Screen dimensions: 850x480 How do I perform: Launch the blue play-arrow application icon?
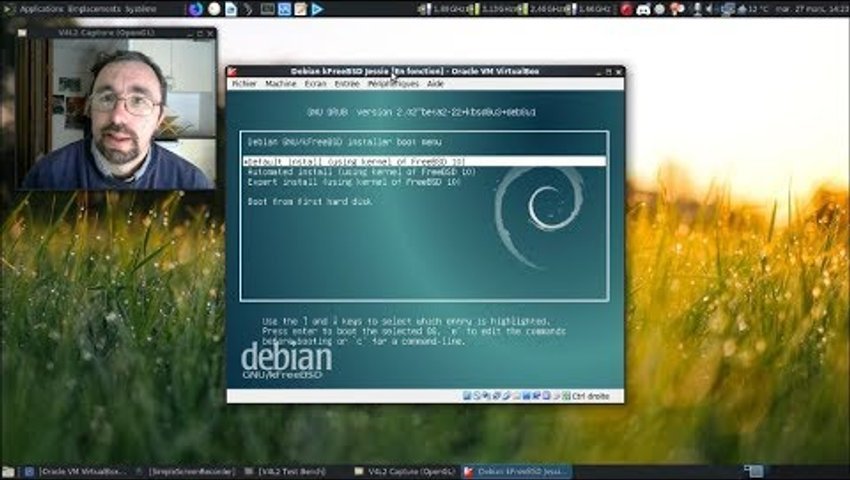pos(318,9)
